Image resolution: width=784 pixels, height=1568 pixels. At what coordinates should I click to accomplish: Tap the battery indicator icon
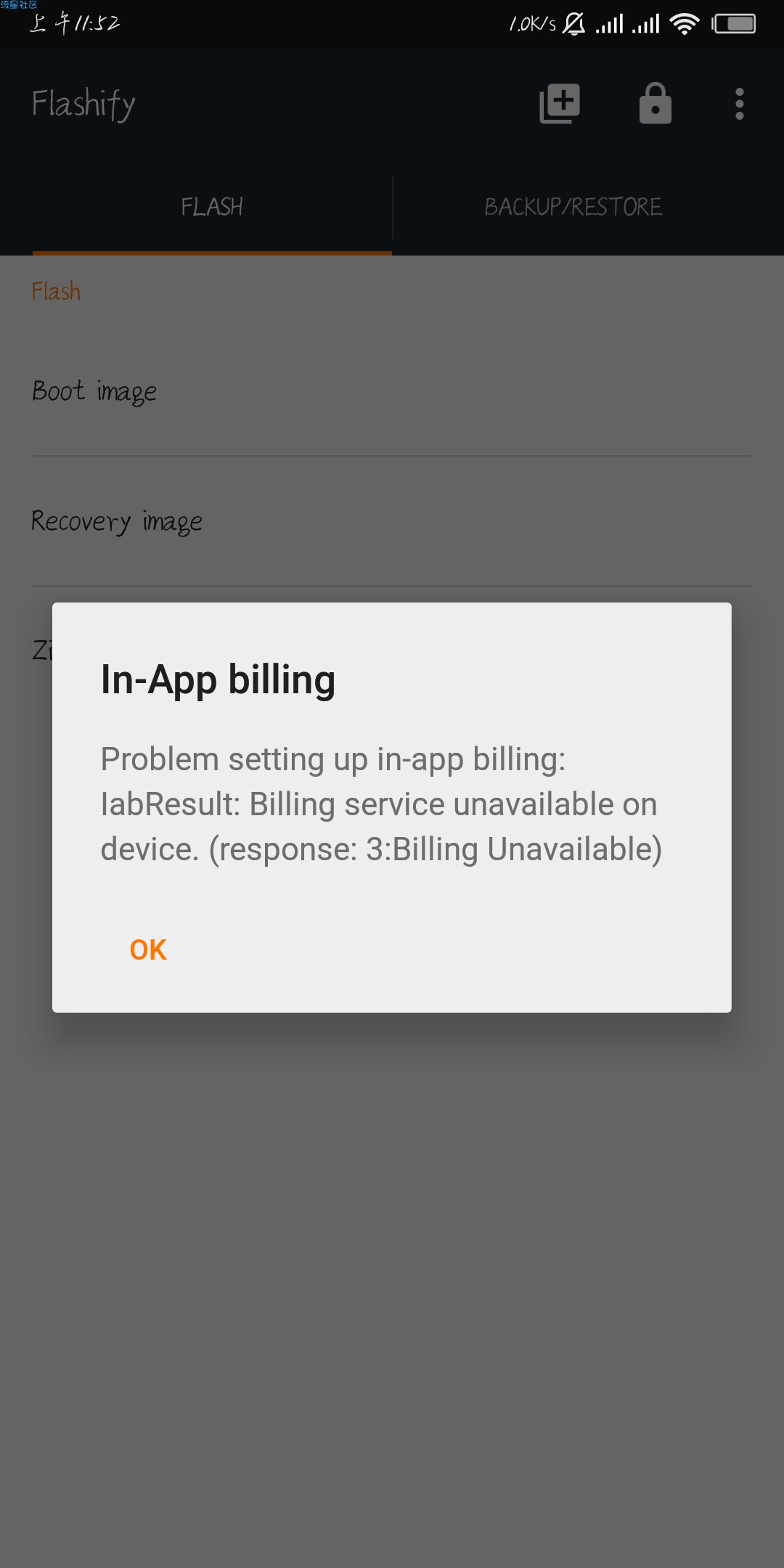[734, 24]
